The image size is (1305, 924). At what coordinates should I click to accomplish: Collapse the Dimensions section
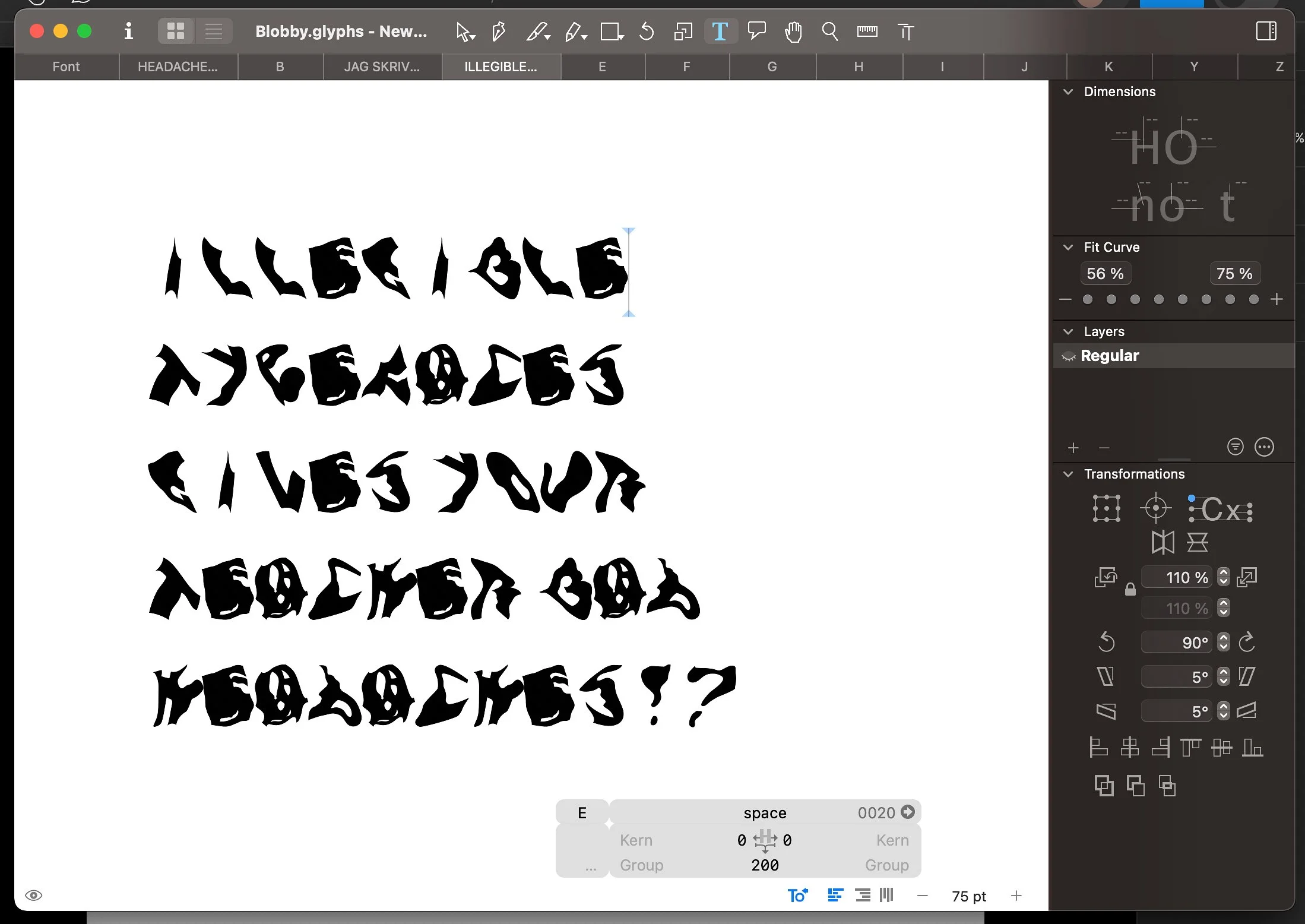click(x=1068, y=91)
